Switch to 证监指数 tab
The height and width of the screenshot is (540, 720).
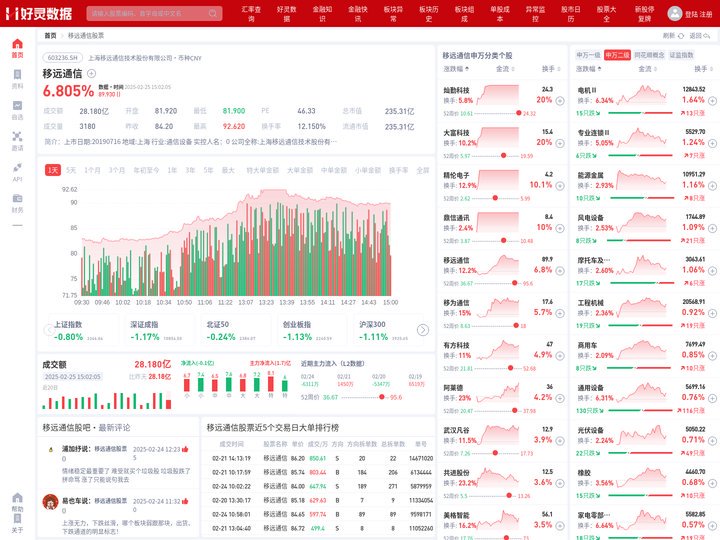click(681, 55)
